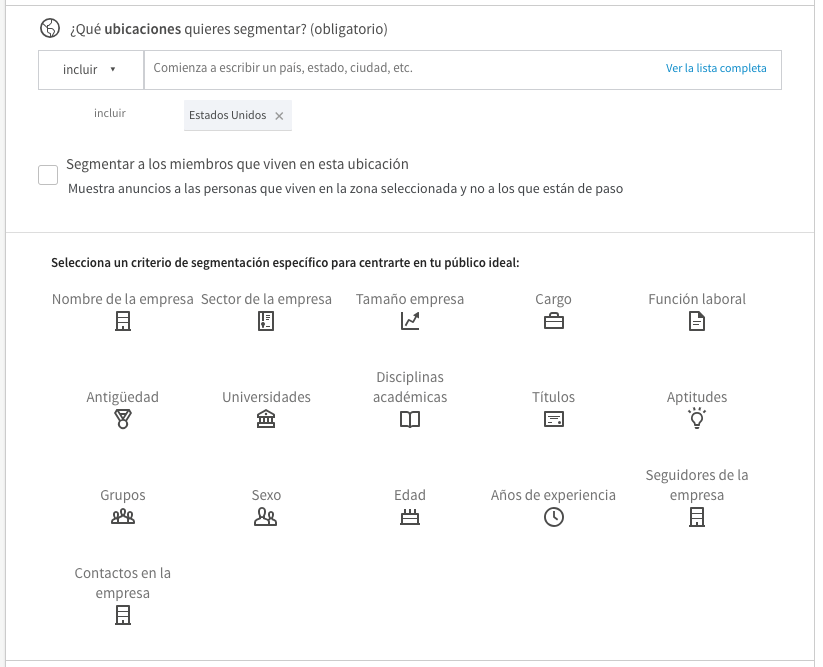Select the Años de experiencia clock icon
Image resolution: width=823 pixels, height=667 pixels.
[554, 517]
